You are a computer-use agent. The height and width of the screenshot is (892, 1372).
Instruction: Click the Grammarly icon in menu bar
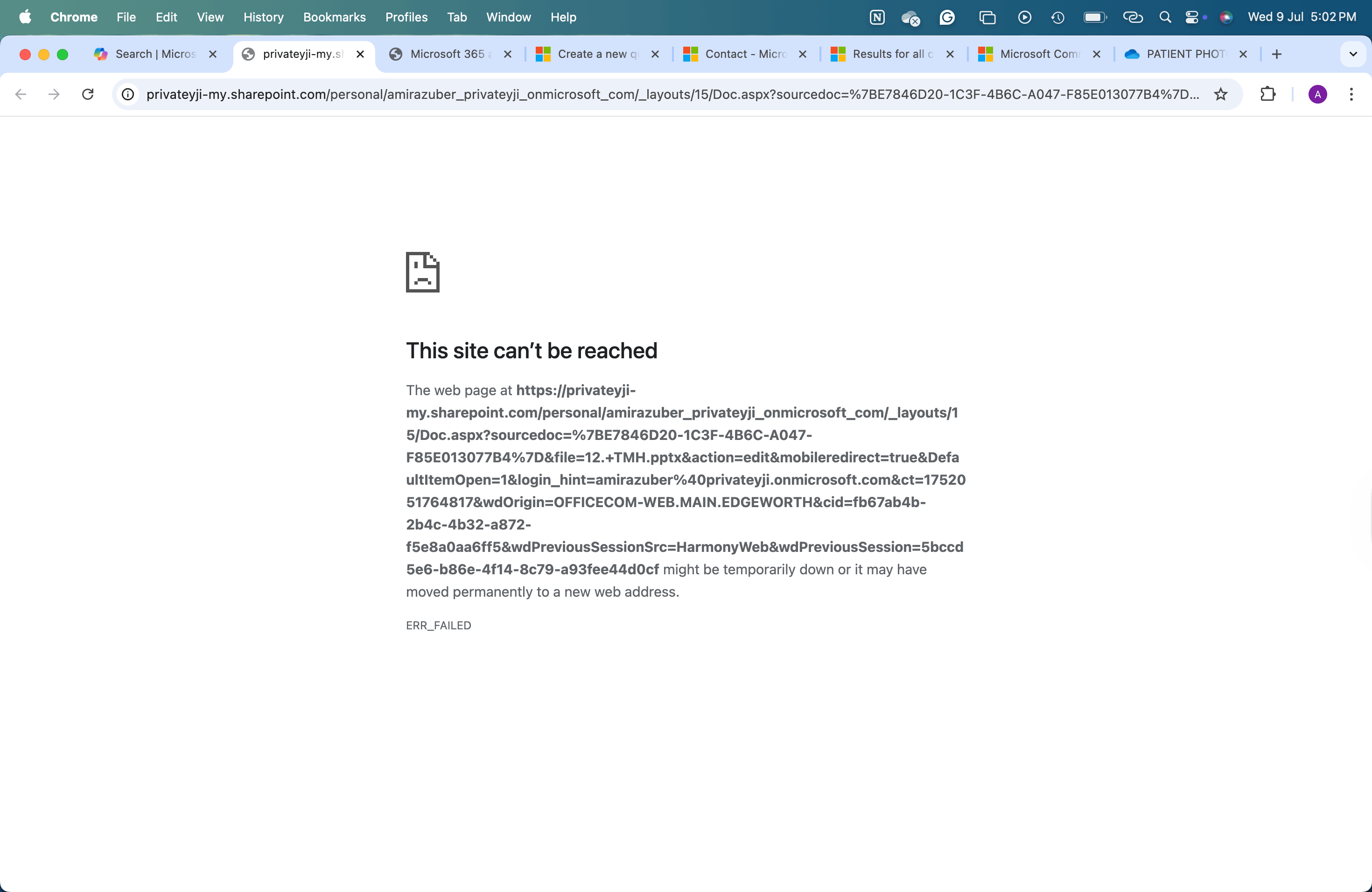pyautogui.click(x=947, y=17)
